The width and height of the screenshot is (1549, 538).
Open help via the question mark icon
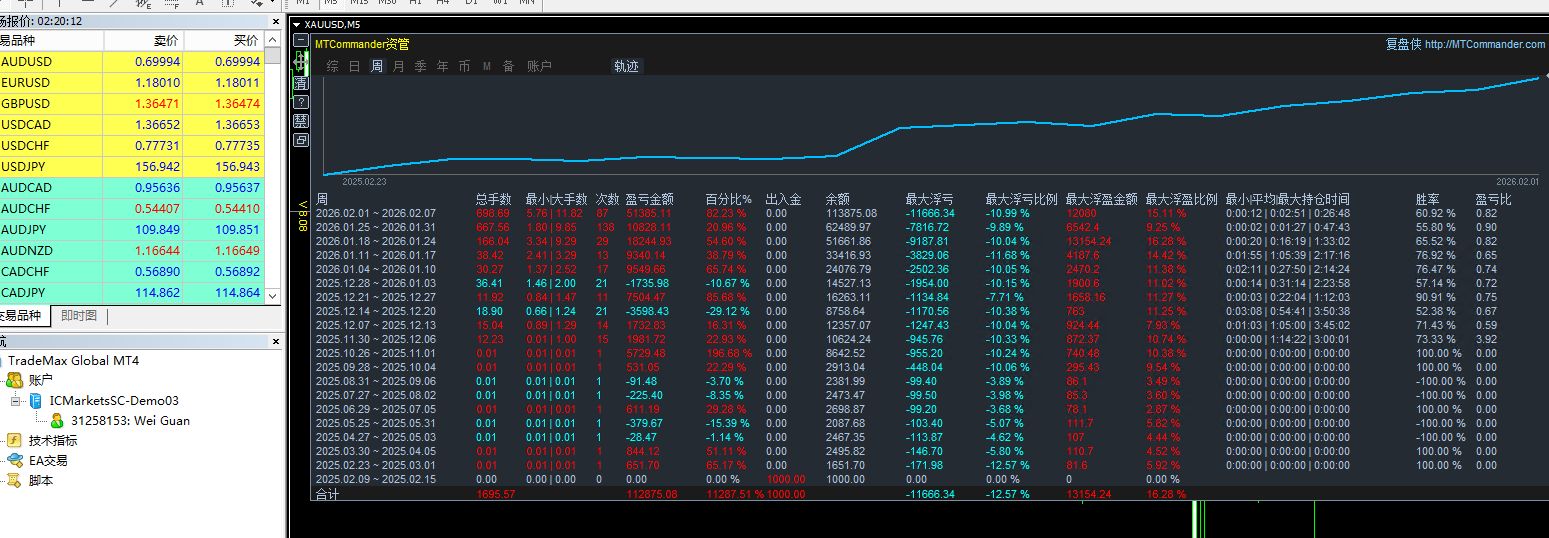pos(301,102)
